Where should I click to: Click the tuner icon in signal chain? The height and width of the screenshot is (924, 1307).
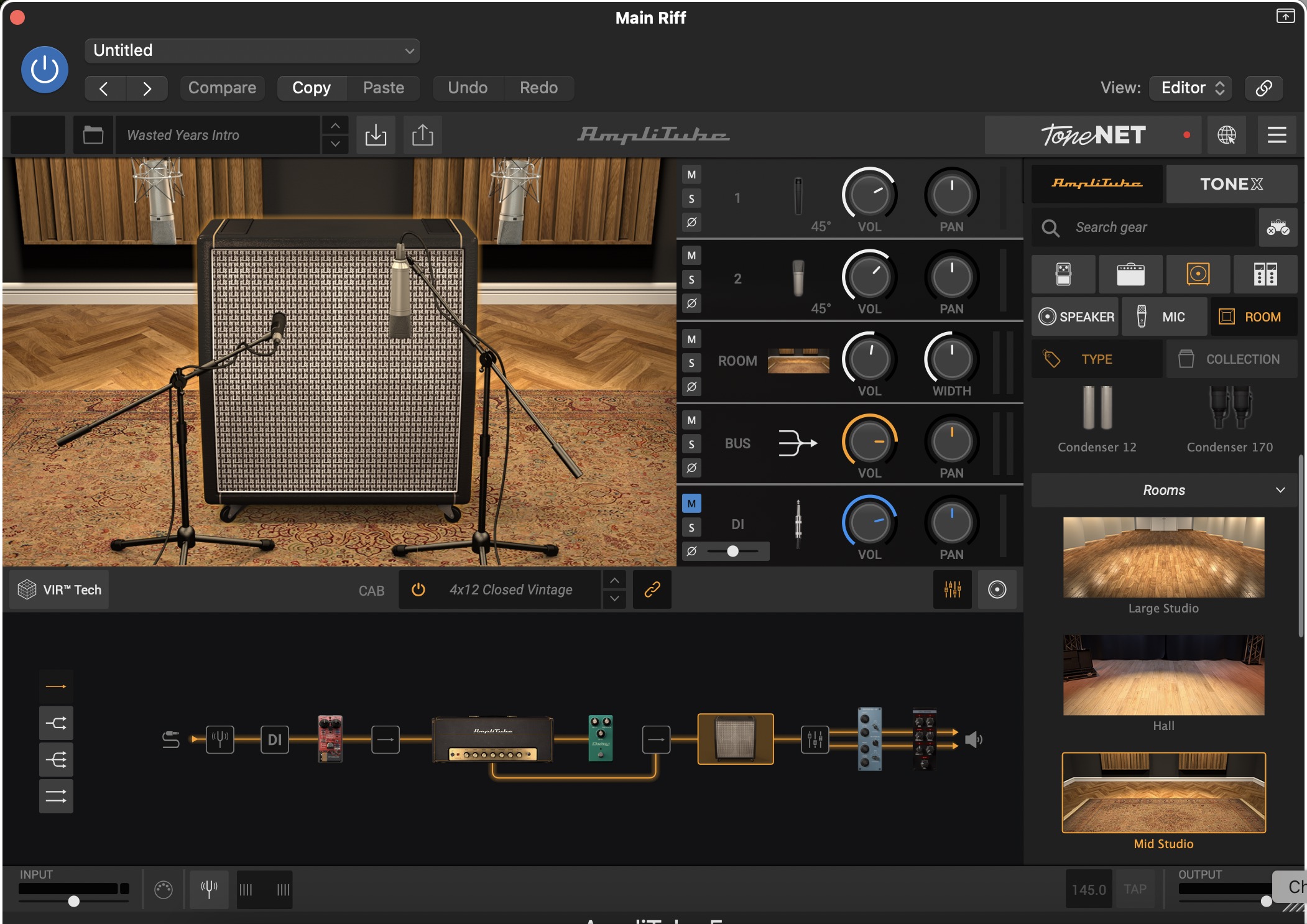pos(220,739)
